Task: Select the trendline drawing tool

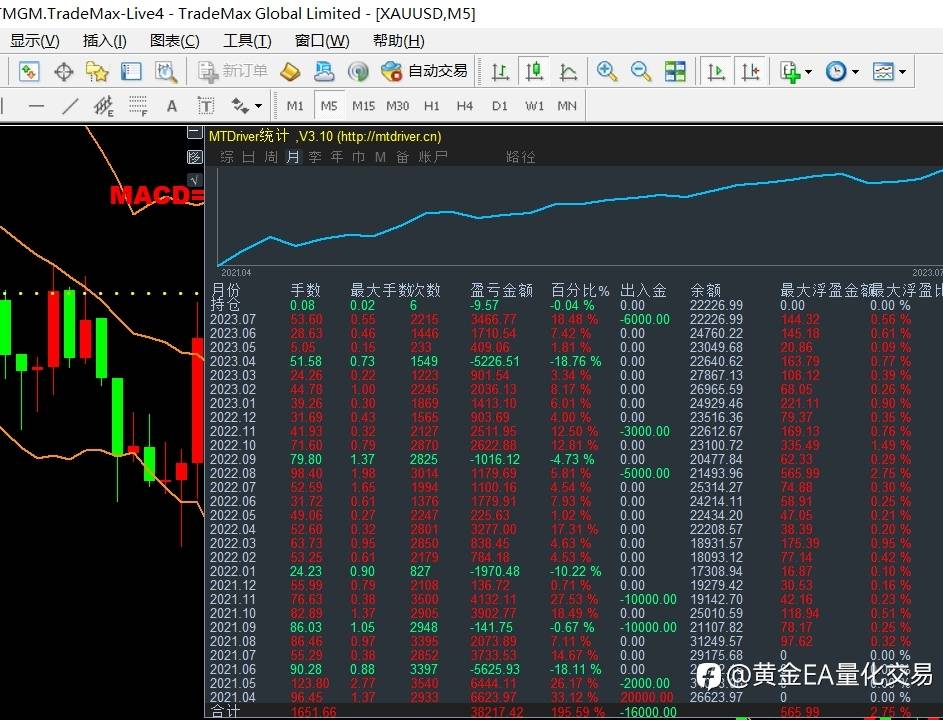Action: tap(70, 106)
